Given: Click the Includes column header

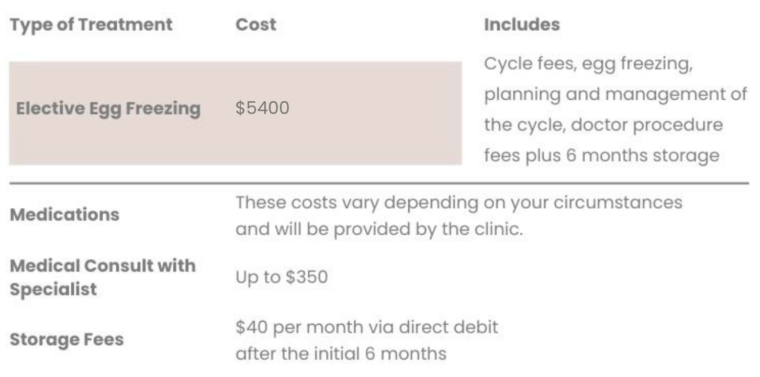Looking at the screenshot, I should [522, 25].
